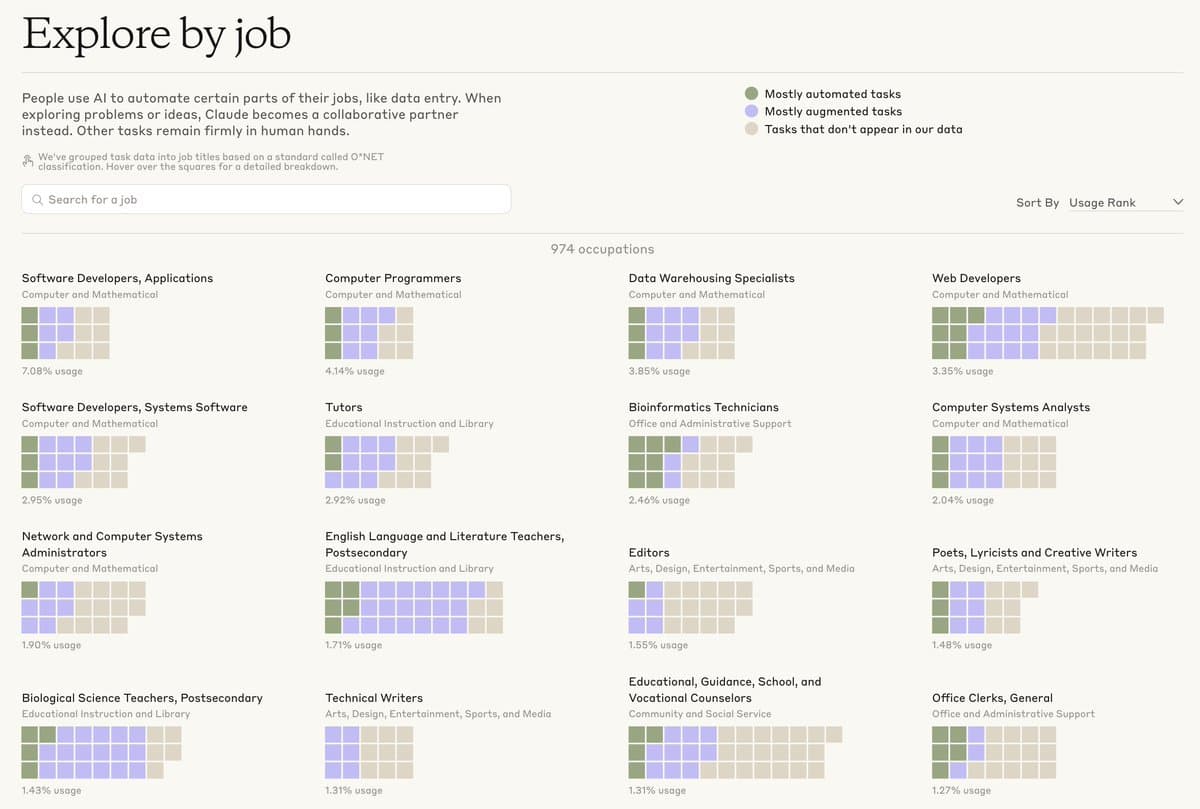Screen dimensions: 1200x809
Task: Click the chevron on the Usage Rank selector
Action: (x=1178, y=201)
